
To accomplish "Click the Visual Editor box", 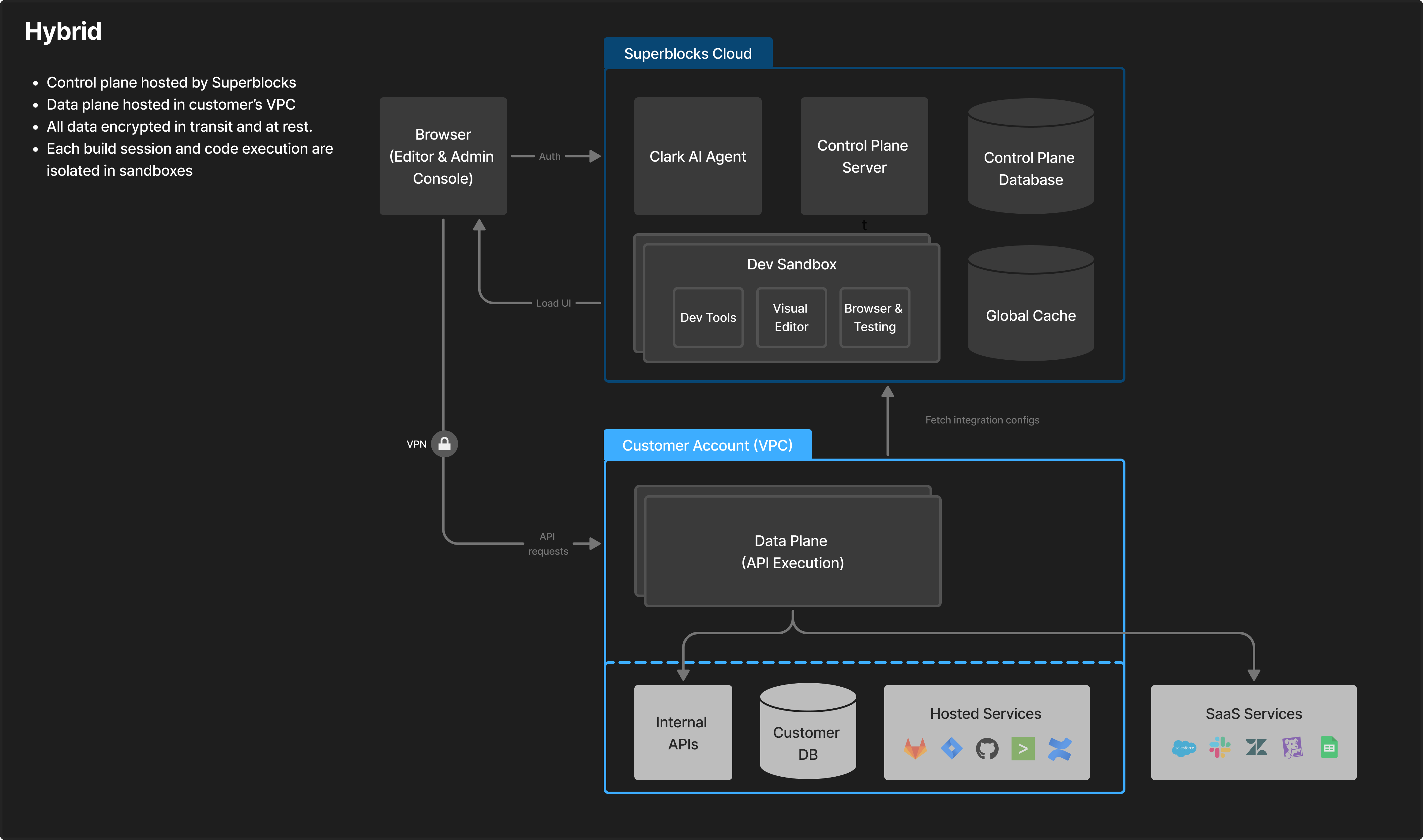I will click(x=791, y=317).
